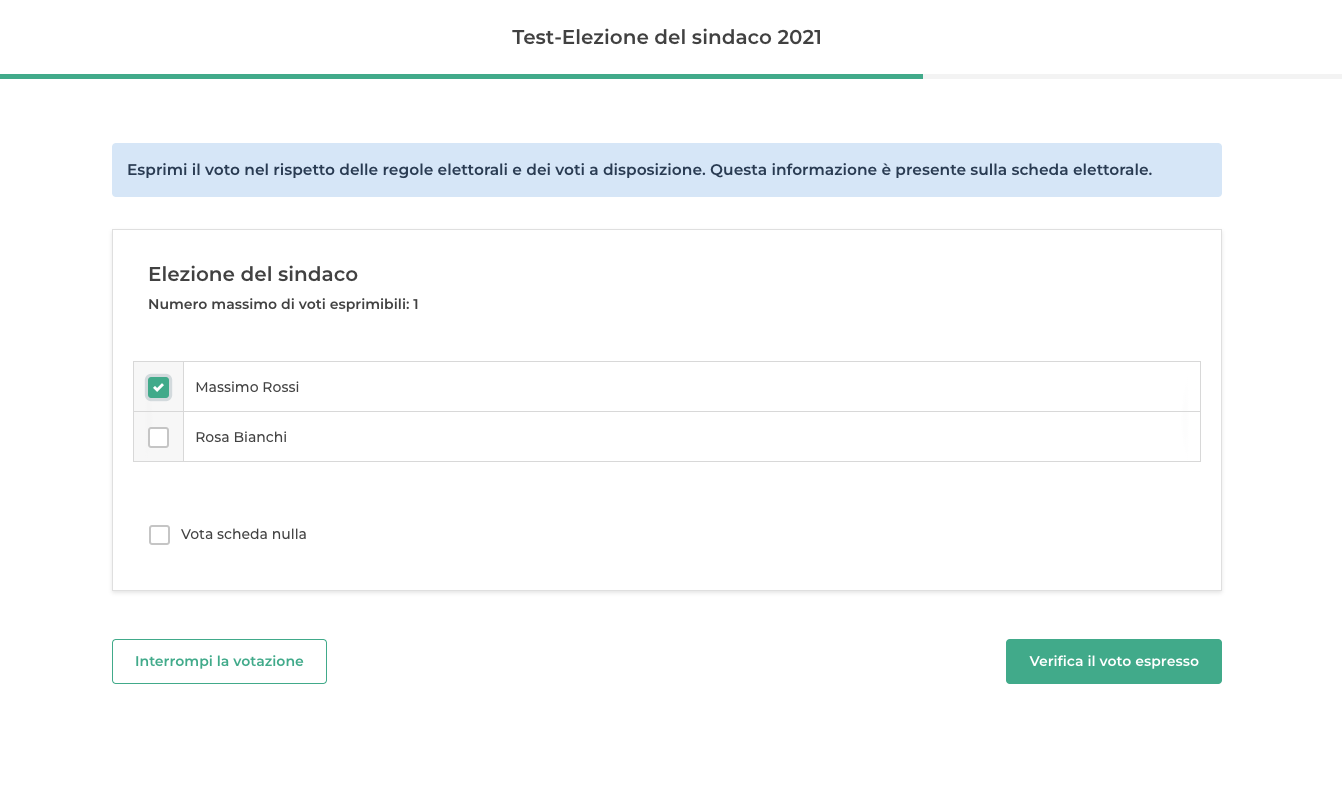Click the Elezione del sindaco heading
Image resolution: width=1342 pixels, height=804 pixels.
(253, 274)
